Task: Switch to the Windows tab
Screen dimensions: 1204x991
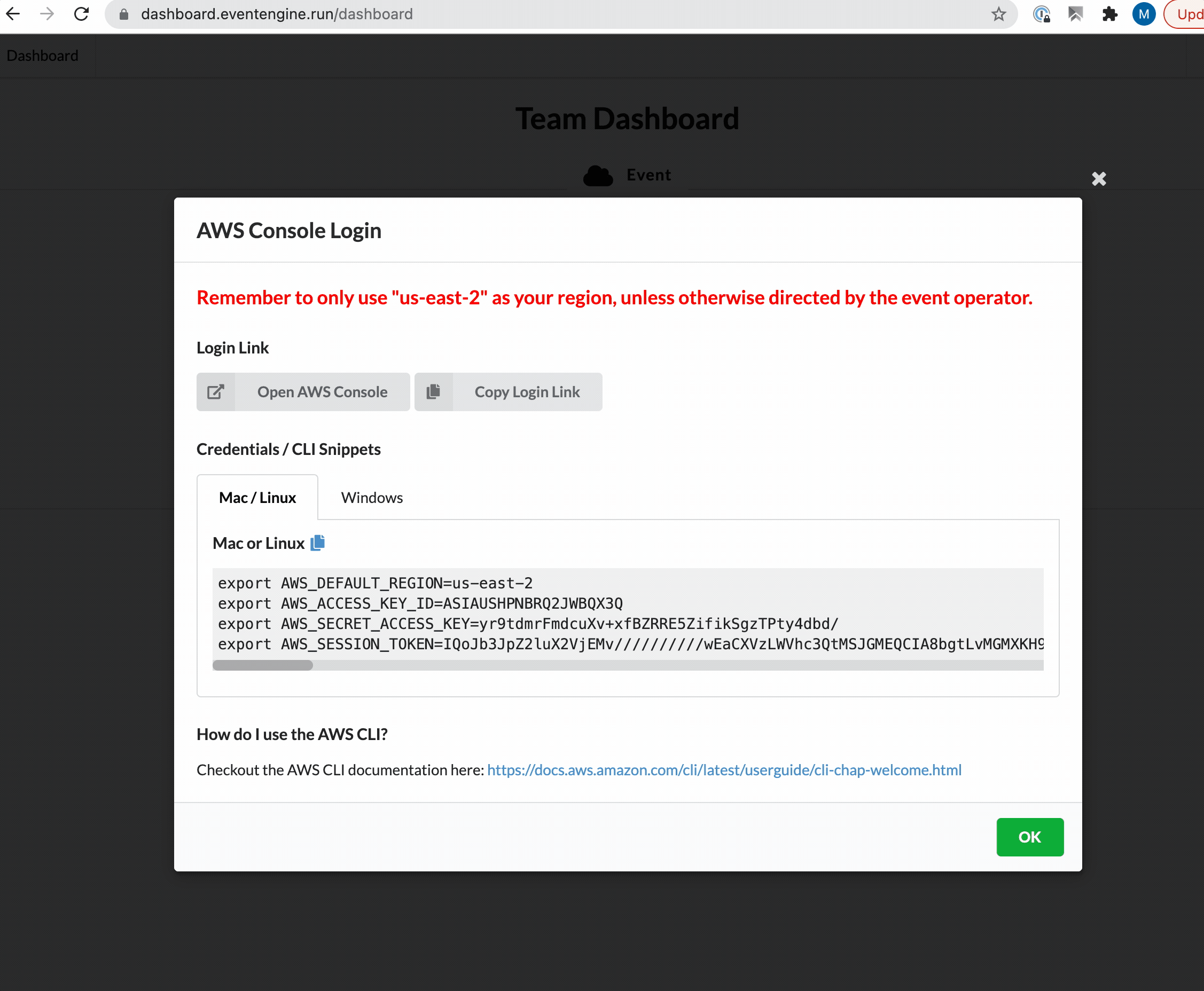Action: click(x=372, y=497)
